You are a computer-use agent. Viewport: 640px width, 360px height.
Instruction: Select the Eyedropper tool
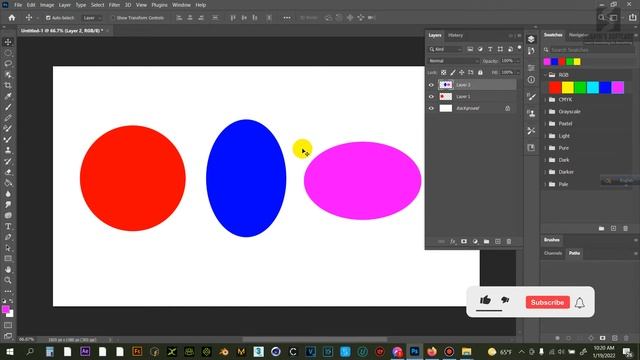pos(8,96)
